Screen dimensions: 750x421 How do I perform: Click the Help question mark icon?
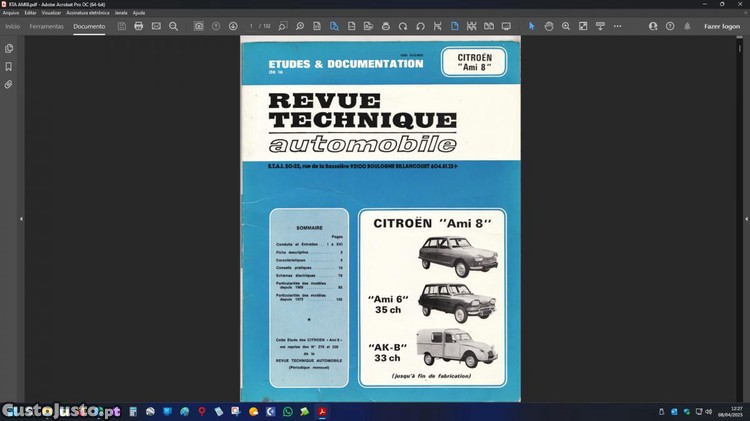670,26
